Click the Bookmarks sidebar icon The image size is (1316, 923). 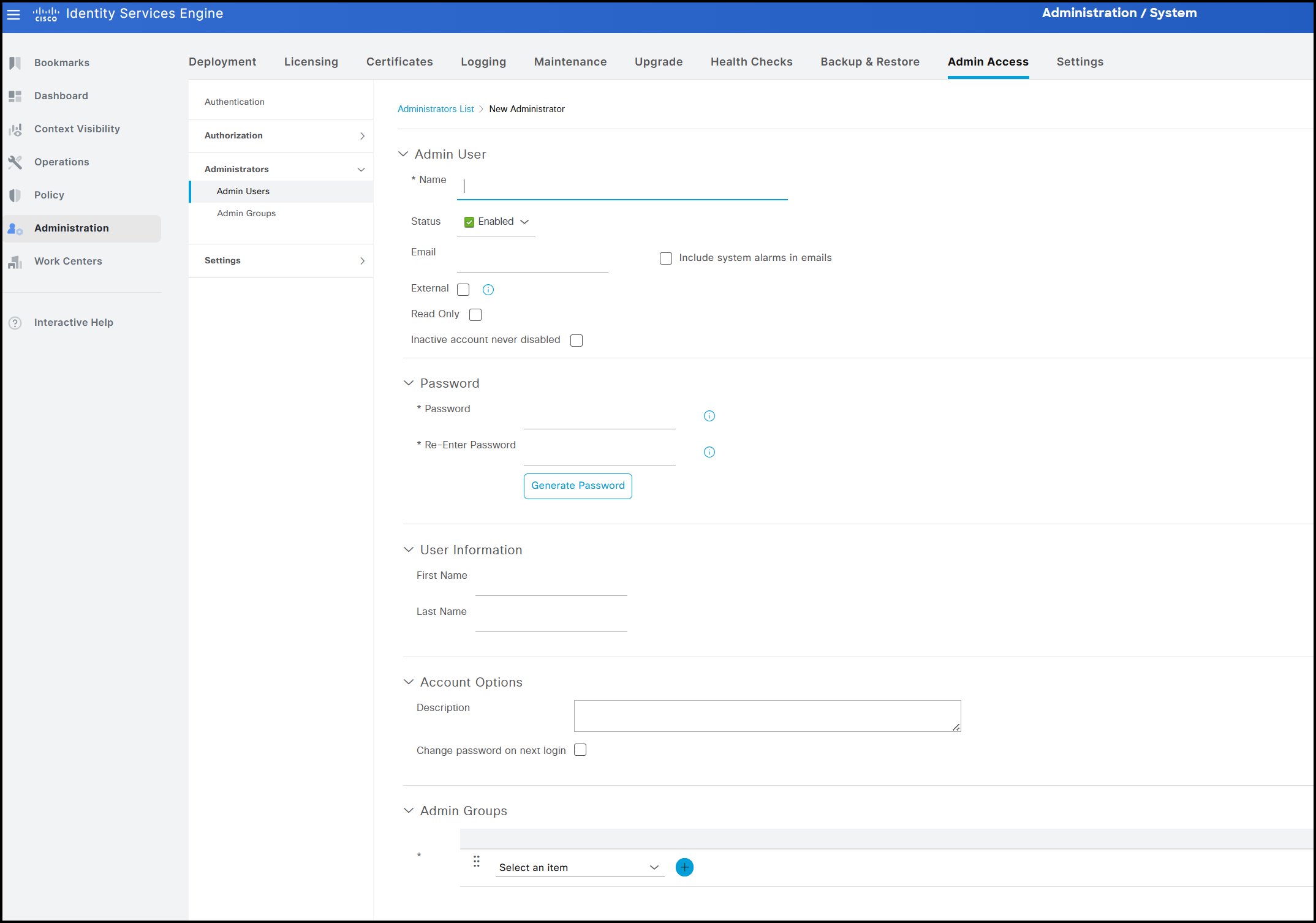[x=15, y=63]
